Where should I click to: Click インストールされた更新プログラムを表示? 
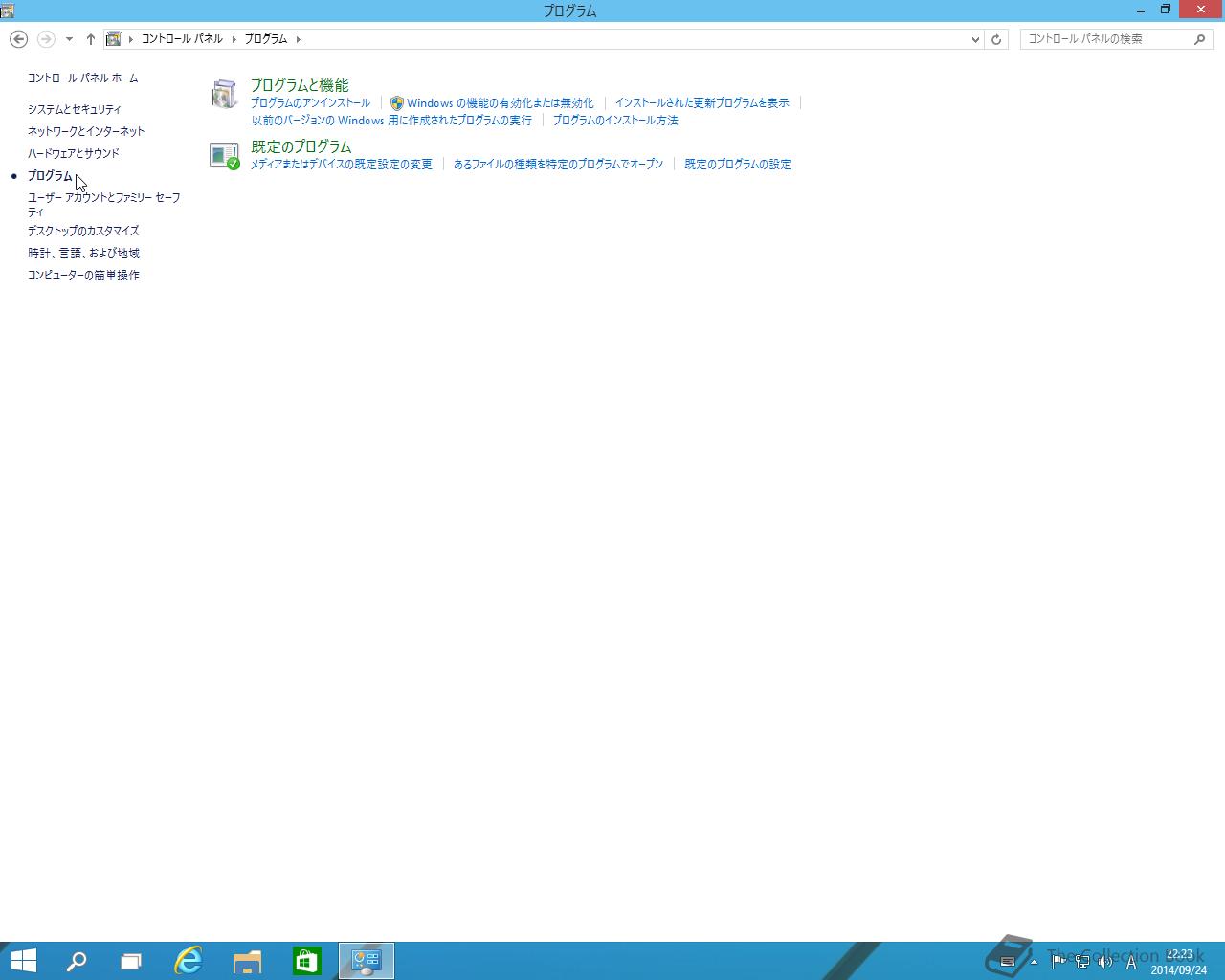pyautogui.click(x=702, y=103)
